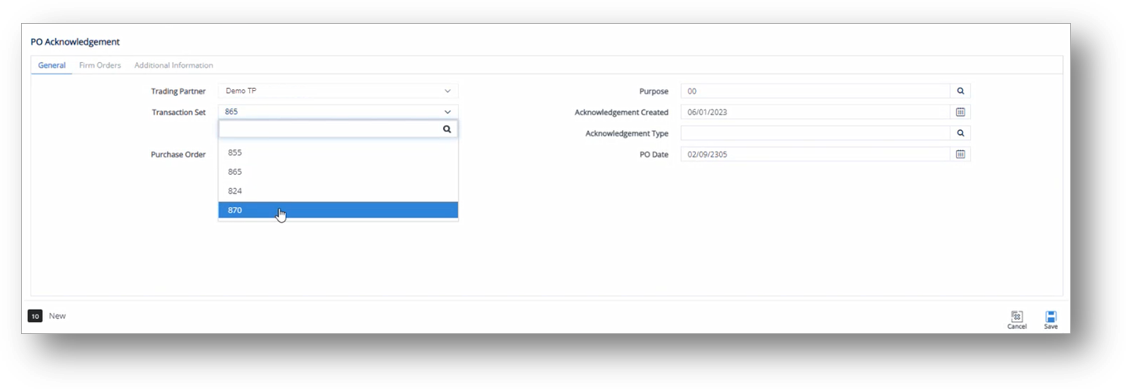
Task: Open the Acknowledgement Created calendar icon
Action: click(x=960, y=112)
